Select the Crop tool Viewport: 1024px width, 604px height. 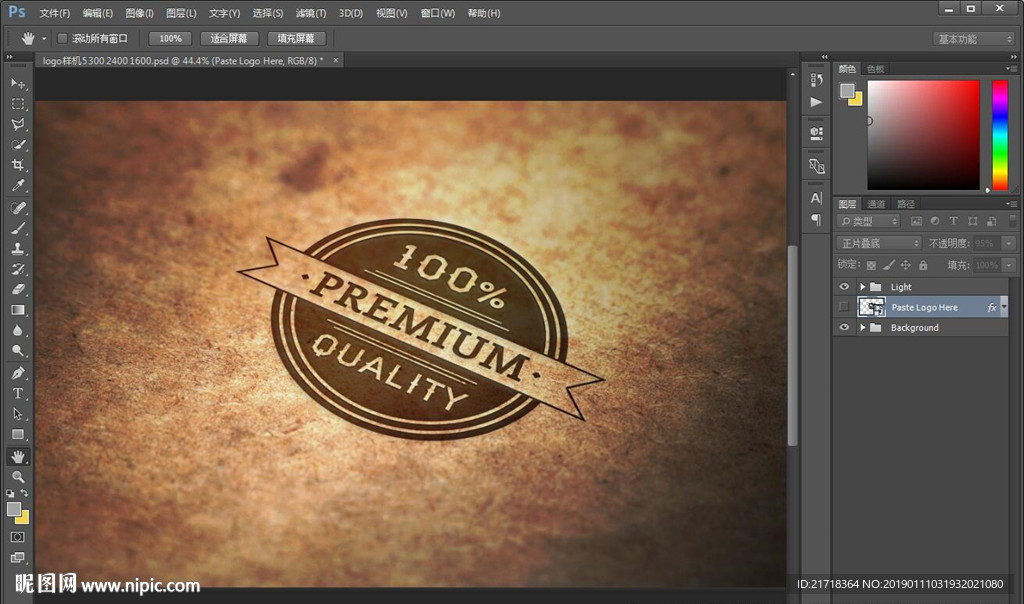18,165
